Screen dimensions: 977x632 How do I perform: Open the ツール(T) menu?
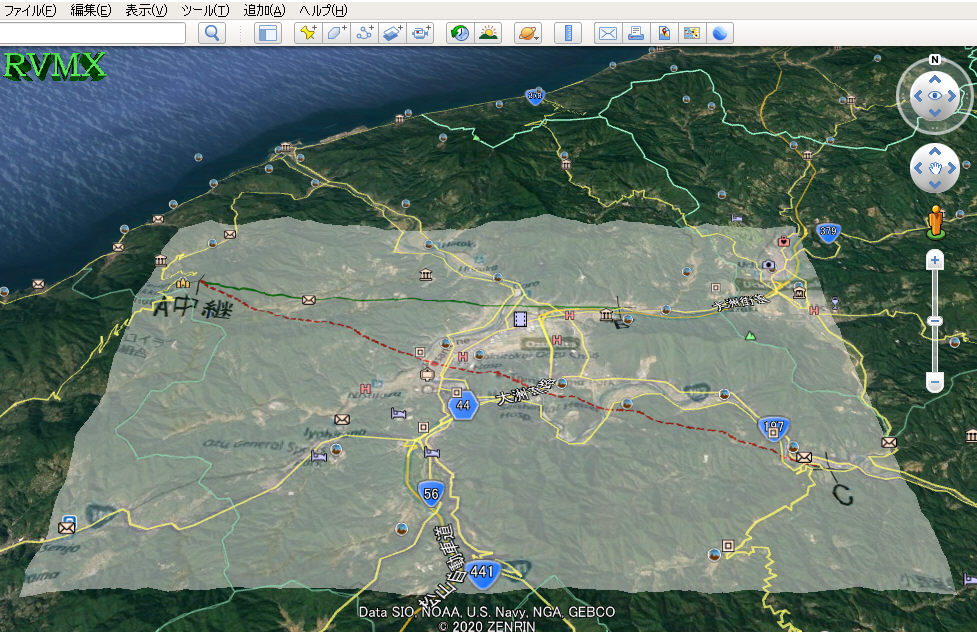tap(205, 10)
